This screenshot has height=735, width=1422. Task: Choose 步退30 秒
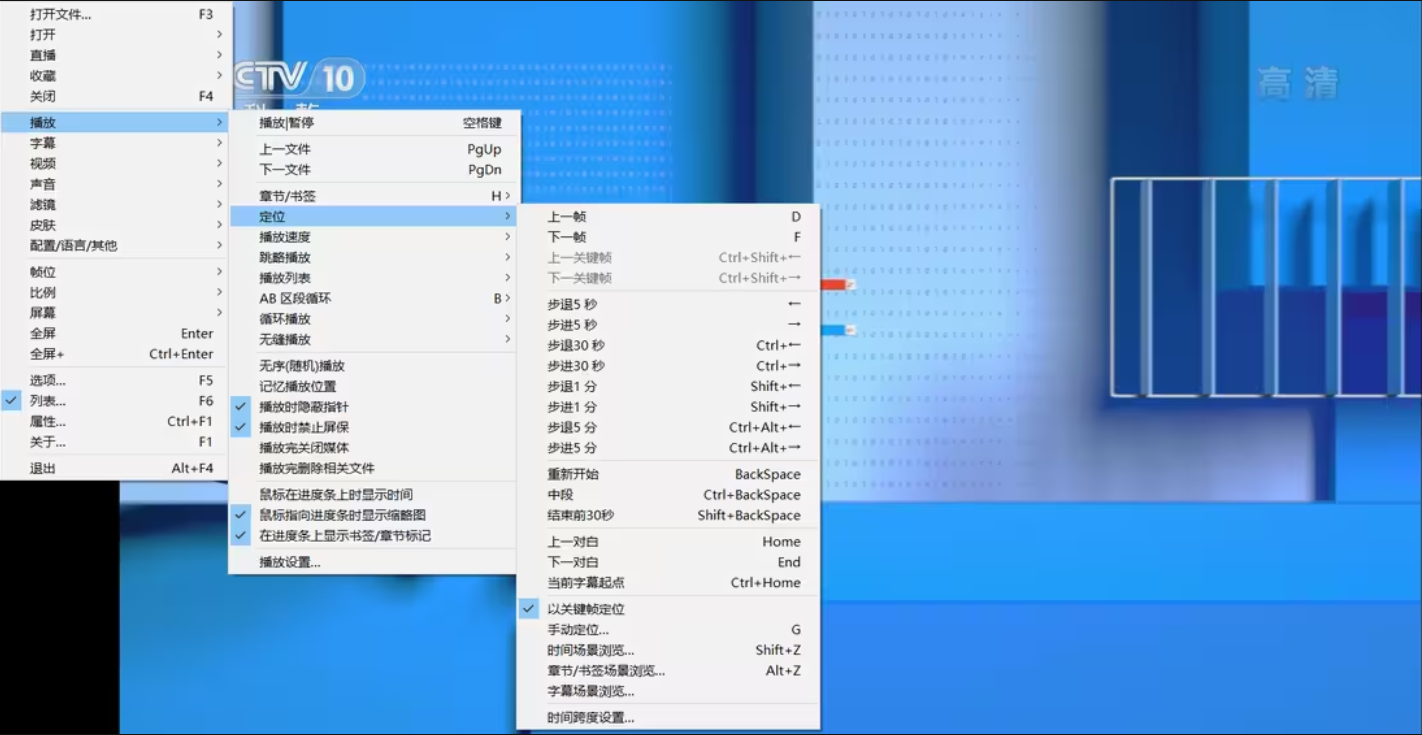[x=668, y=346]
